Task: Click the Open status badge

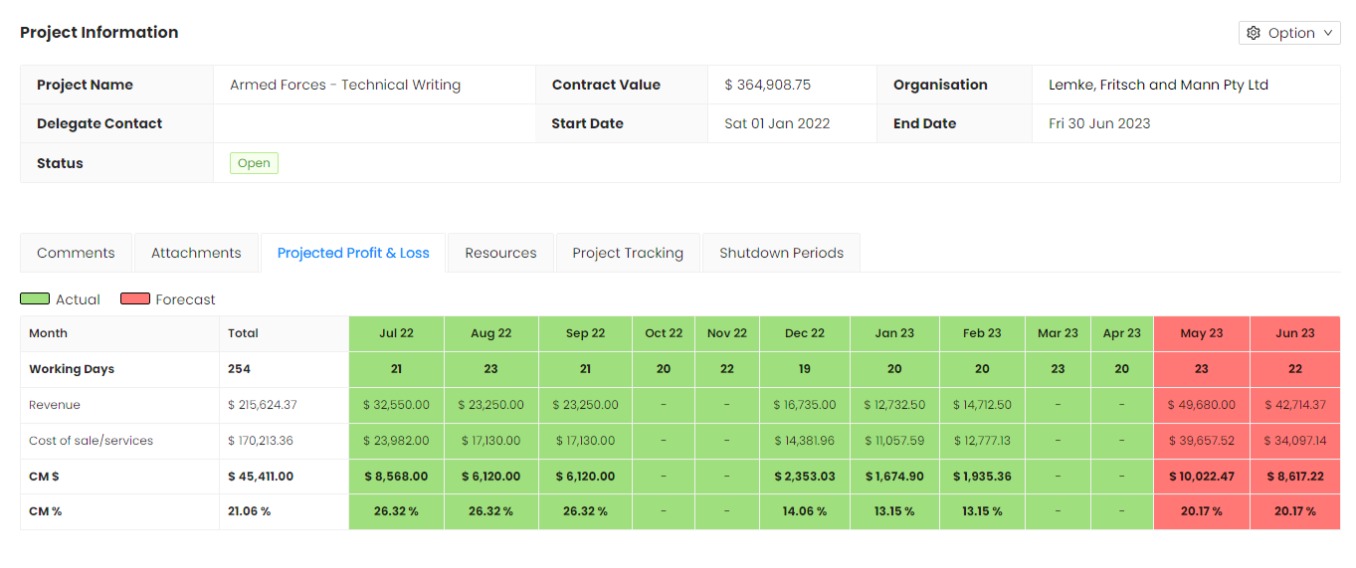Action: point(254,163)
